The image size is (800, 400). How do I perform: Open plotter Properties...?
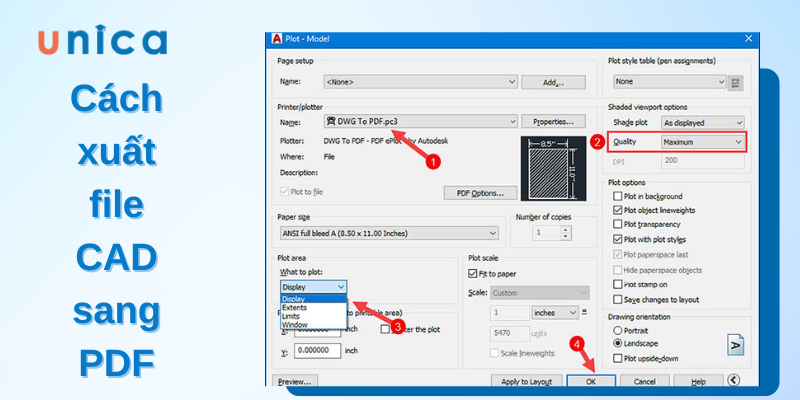point(553,121)
